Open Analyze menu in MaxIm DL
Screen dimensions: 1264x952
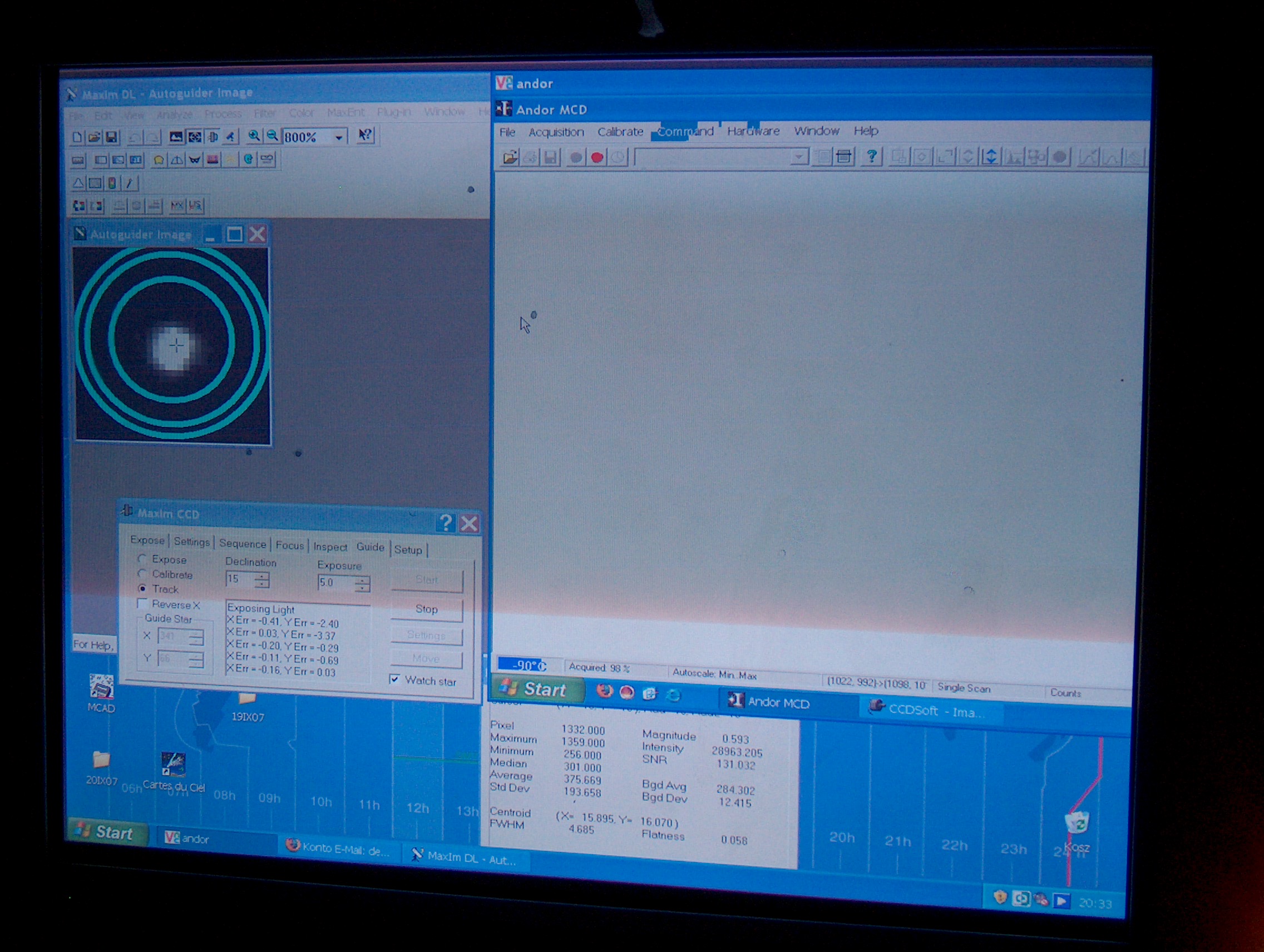pos(174,115)
